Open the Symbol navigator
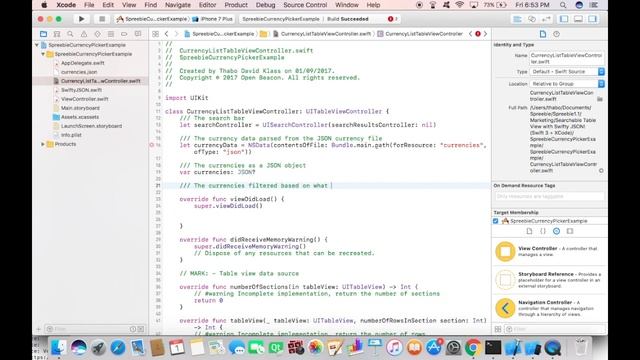This screenshot has height=360, width=640. pos(57,34)
